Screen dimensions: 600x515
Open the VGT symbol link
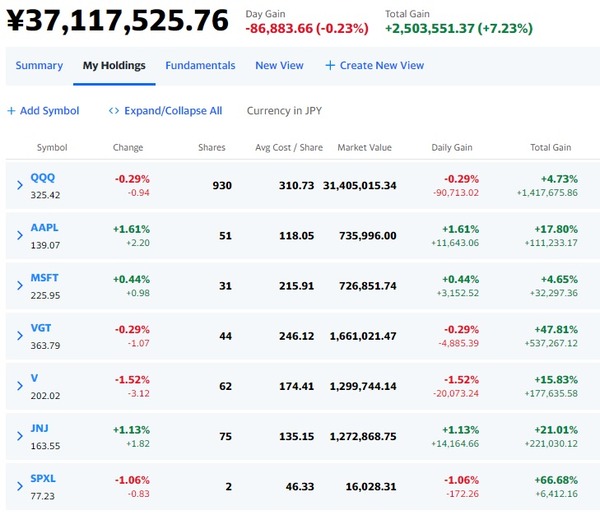point(41,328)
